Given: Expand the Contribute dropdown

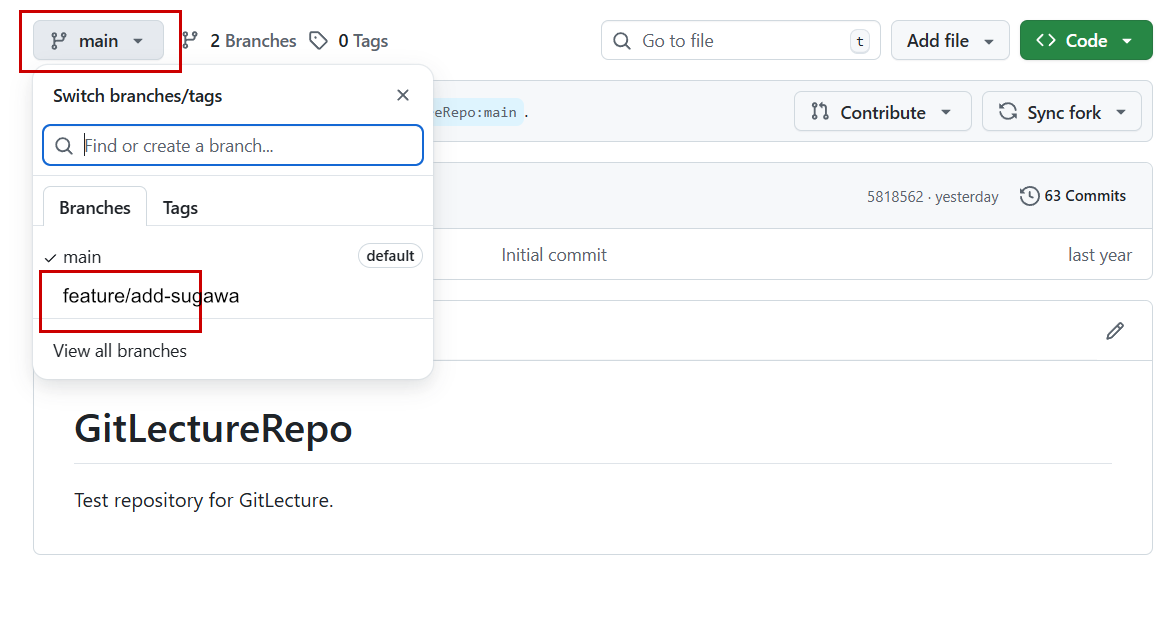Looking at the screenshot, I should 882,112.
